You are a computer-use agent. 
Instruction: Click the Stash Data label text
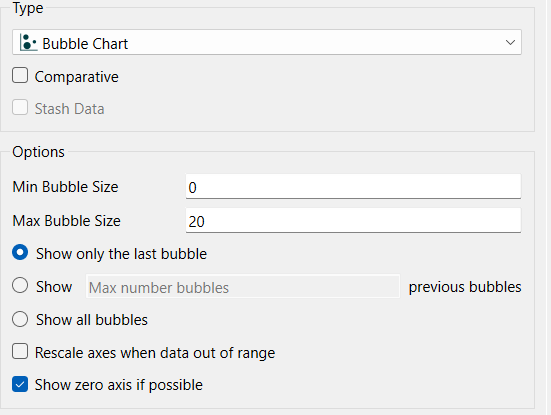point(69,109)
